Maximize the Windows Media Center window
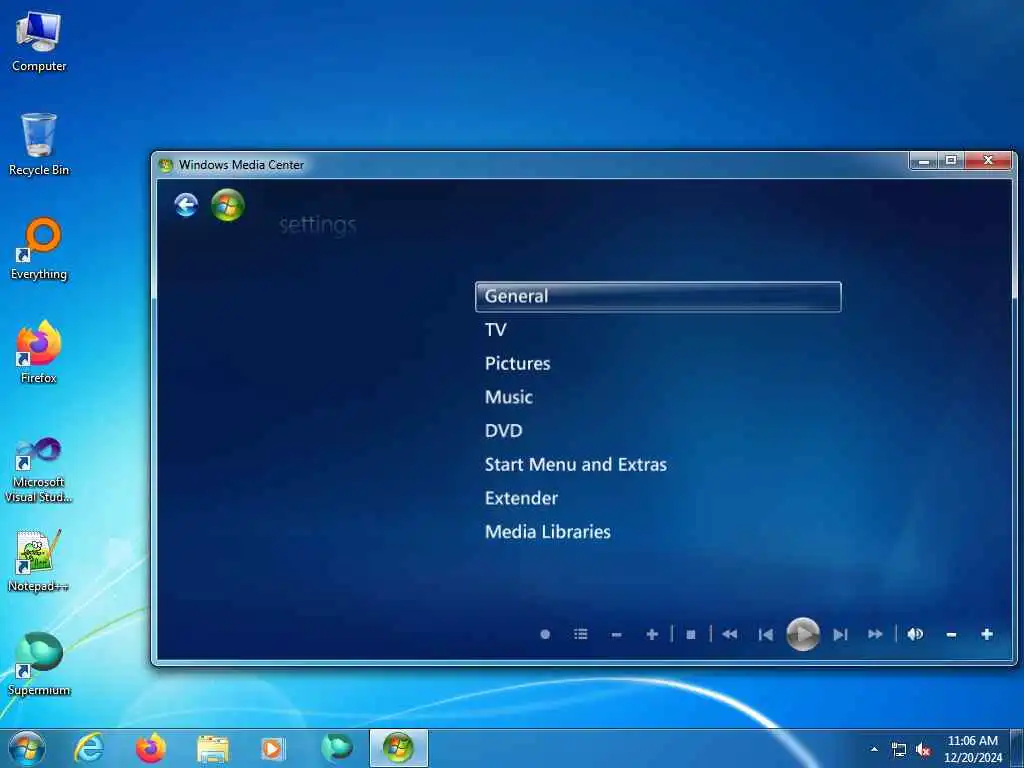1024x768 pixels. point(951,161)
